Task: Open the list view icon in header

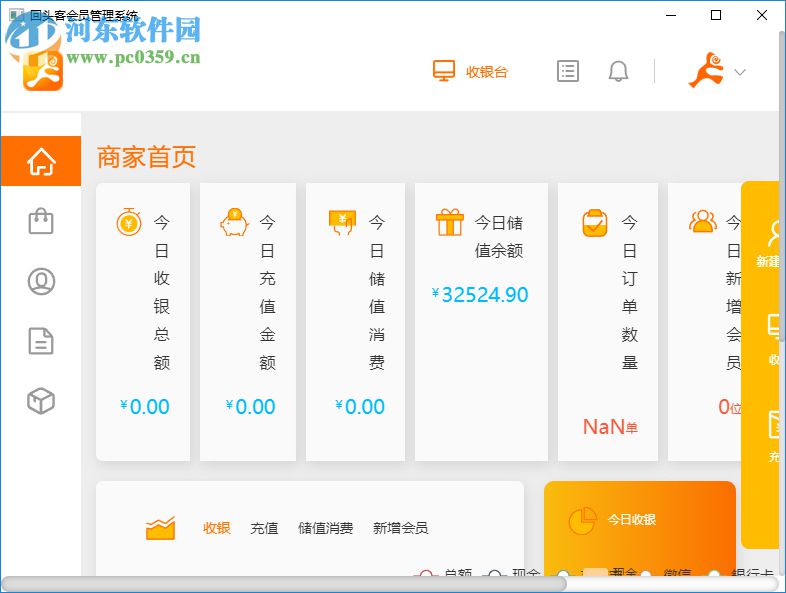Action: pyautogui.click(x=568, y=71)
